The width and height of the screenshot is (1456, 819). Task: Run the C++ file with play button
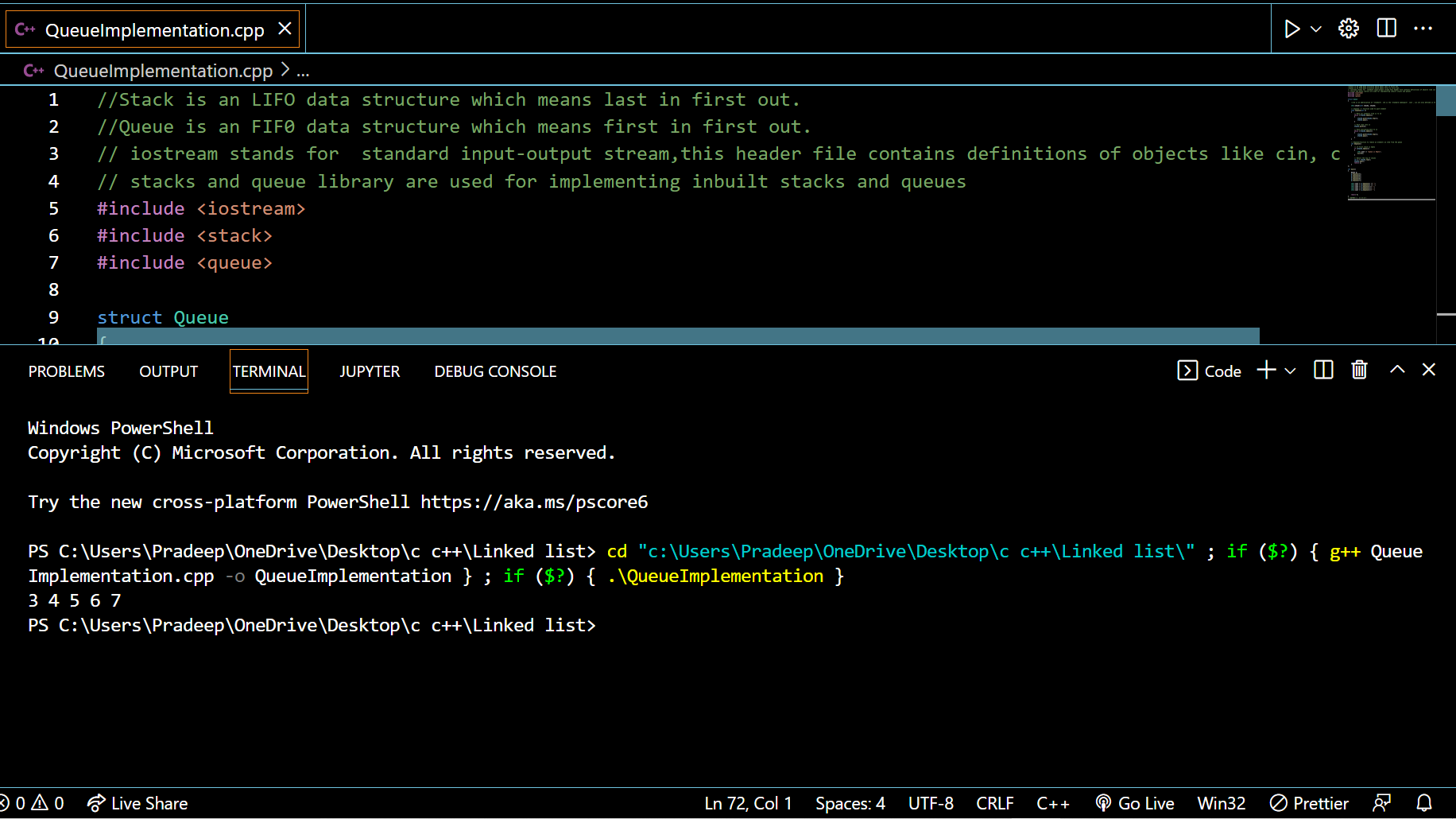point(1291,29)
